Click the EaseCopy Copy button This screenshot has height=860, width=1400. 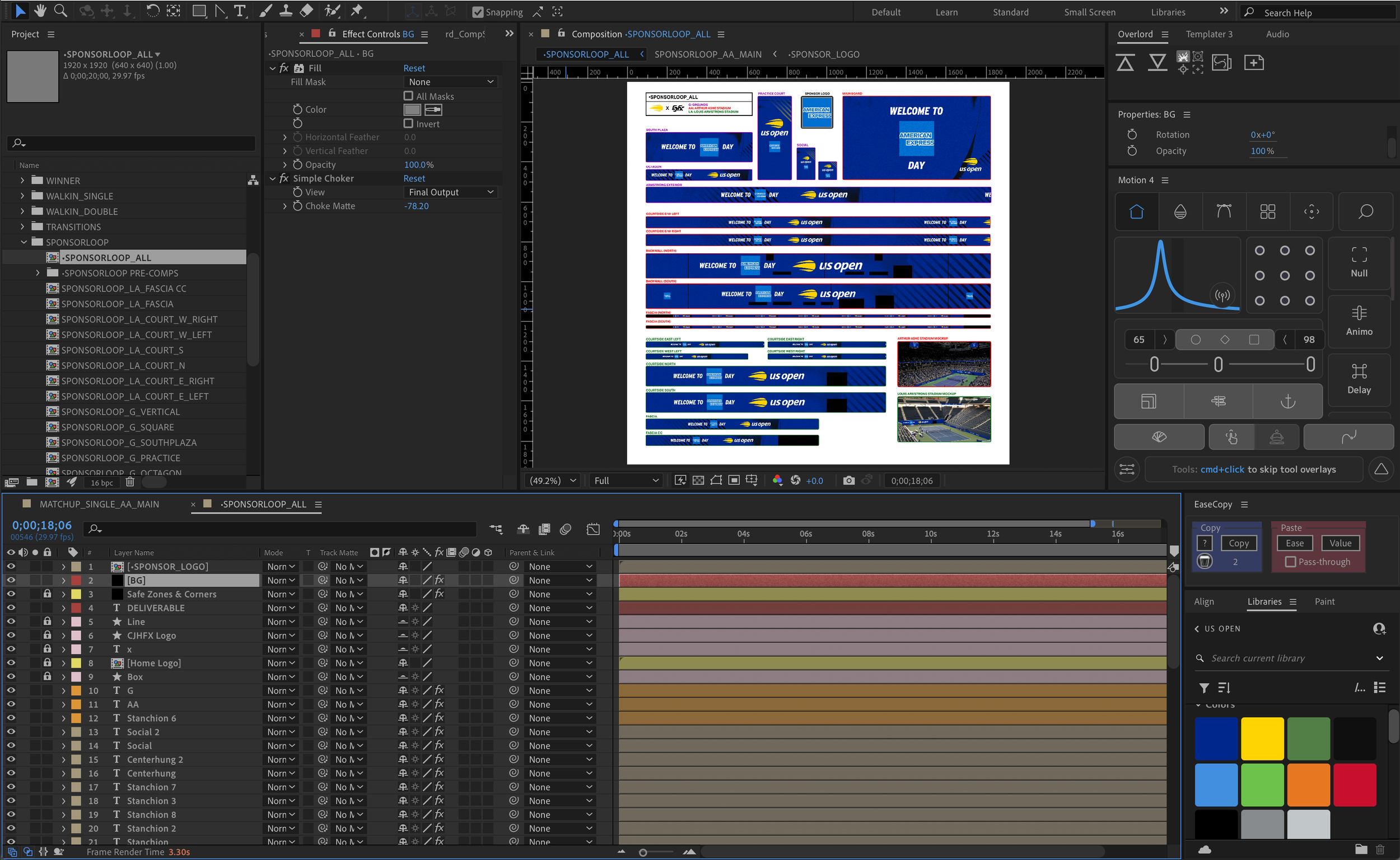point(1239,543)
